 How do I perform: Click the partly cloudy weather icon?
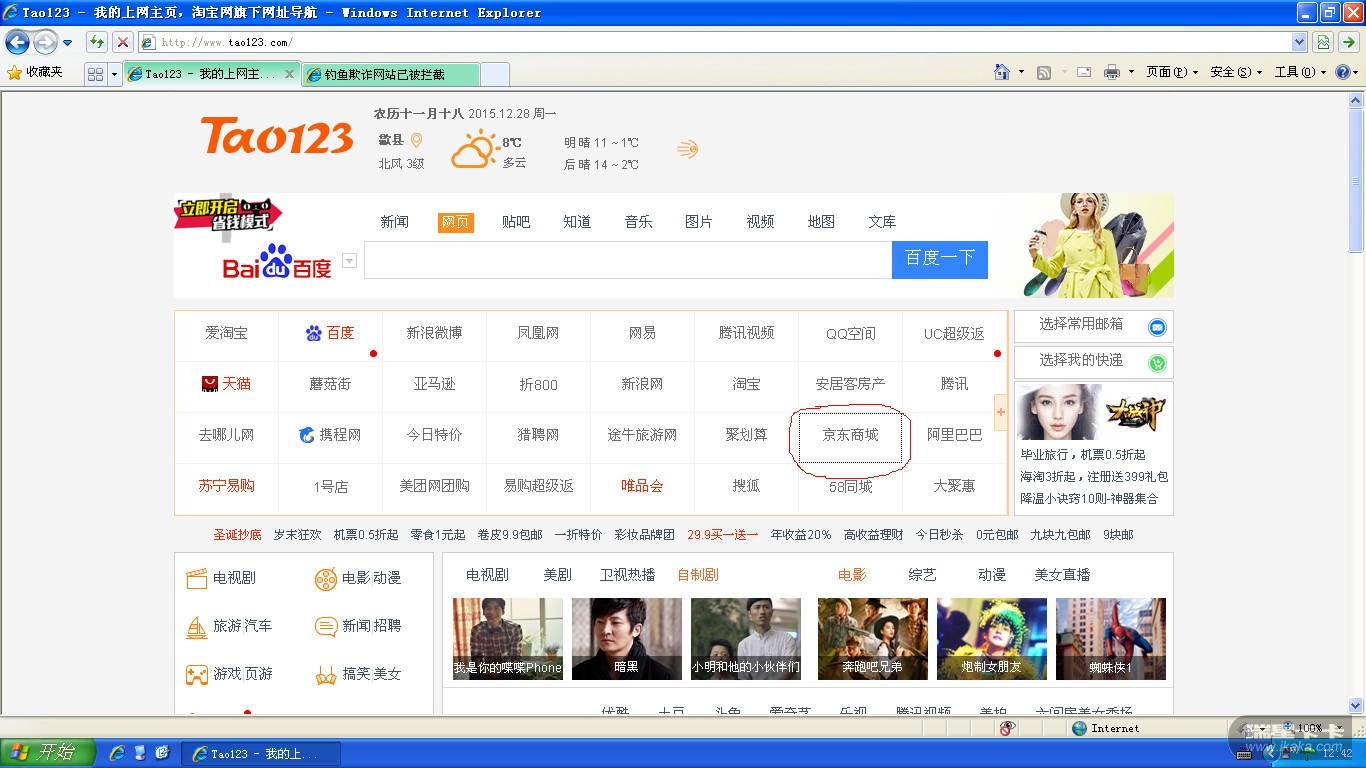click(474, 150)
